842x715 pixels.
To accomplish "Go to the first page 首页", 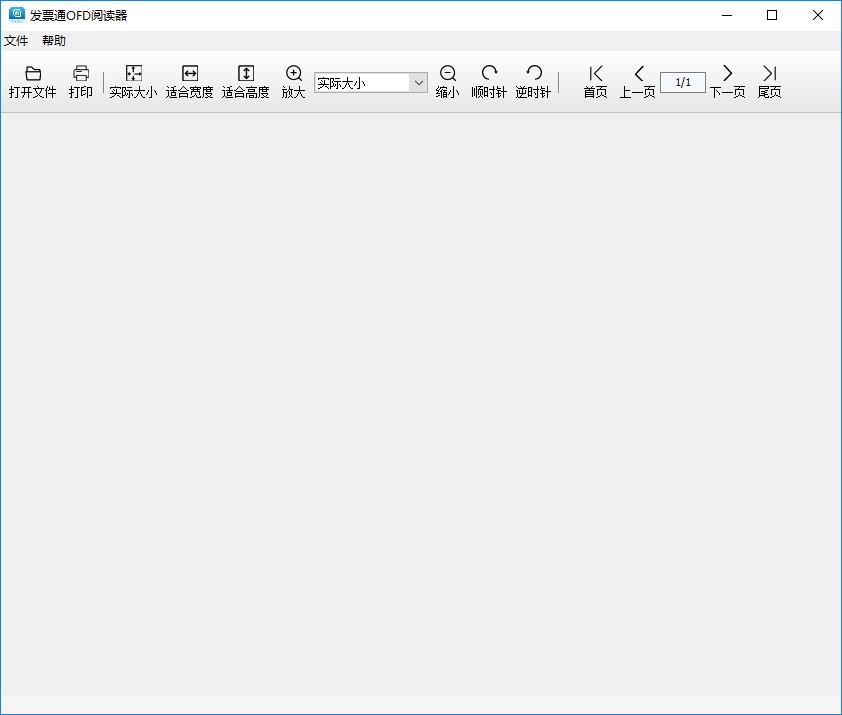I will pos(596,82).
